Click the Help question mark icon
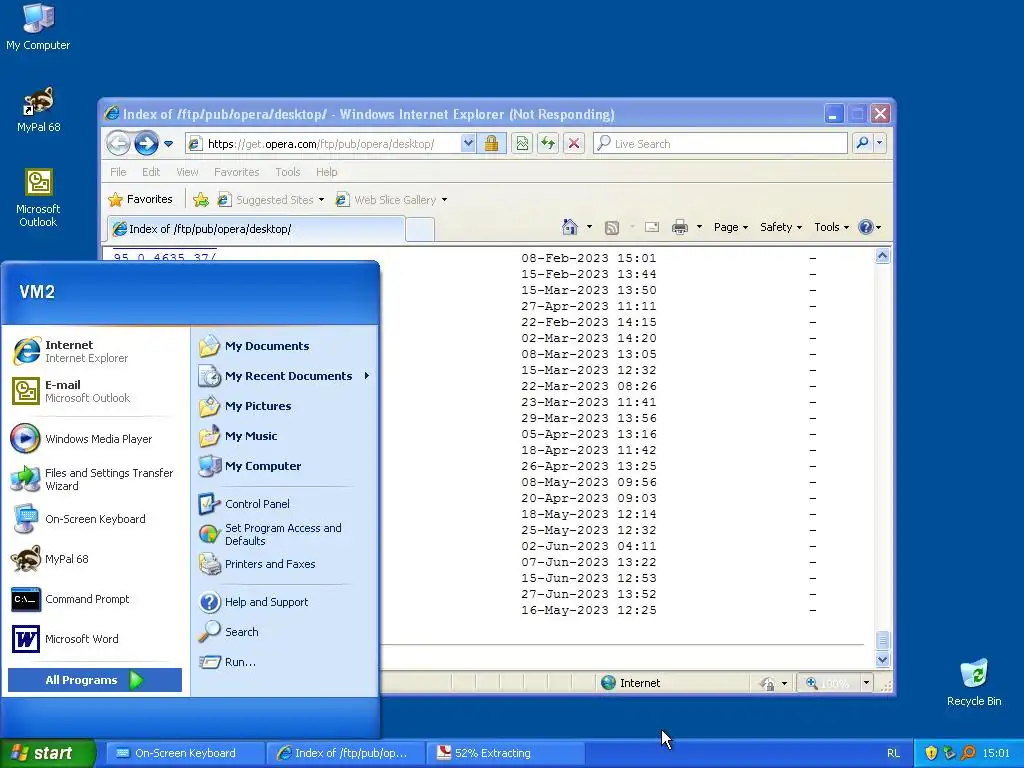1024x768 pixels. coord(866,227)
